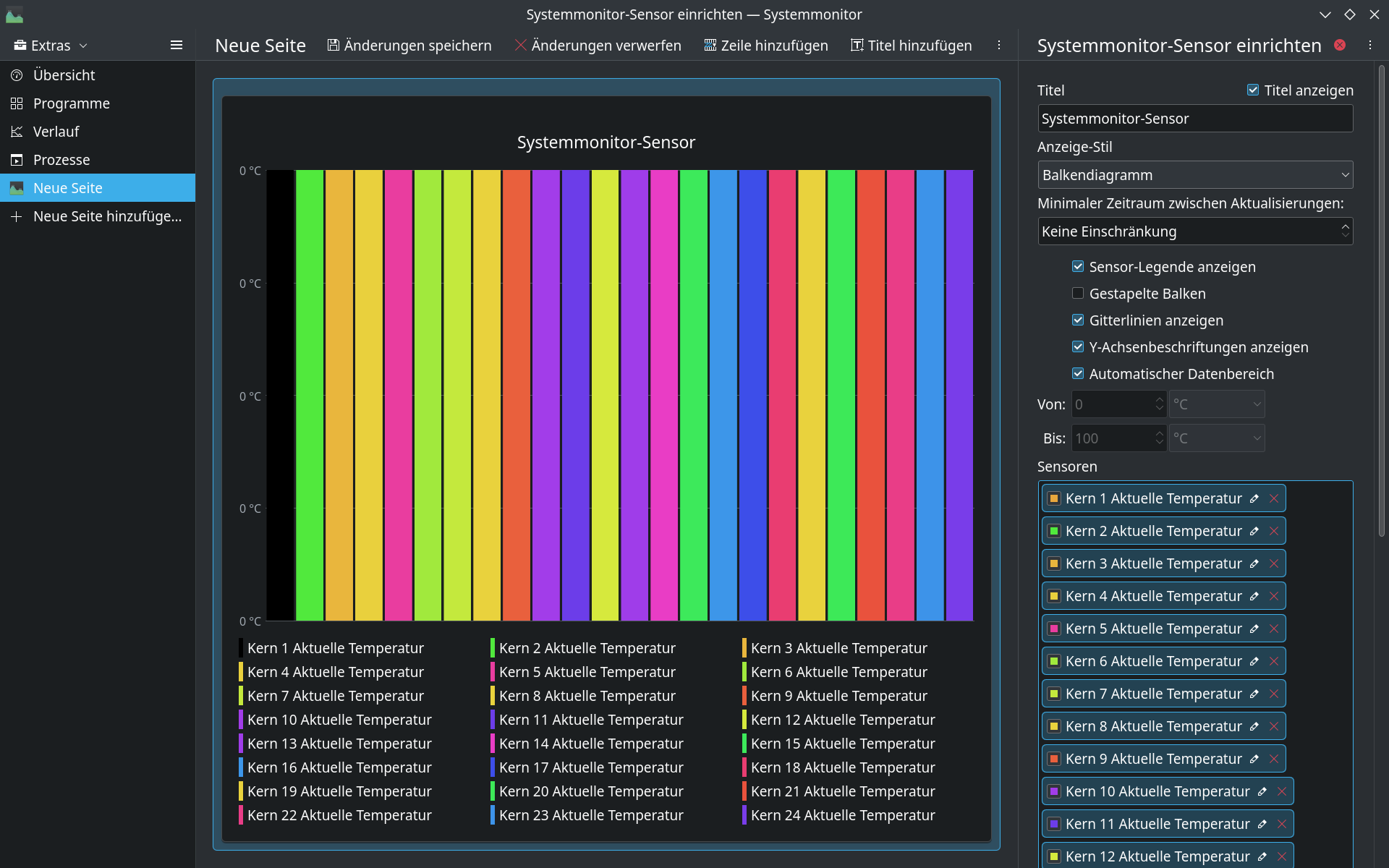Viewport: 1389px width, 868px height.
Task: Edit the Kern 9 sensor with pencil icon
Action: [x=1254, y=759]
